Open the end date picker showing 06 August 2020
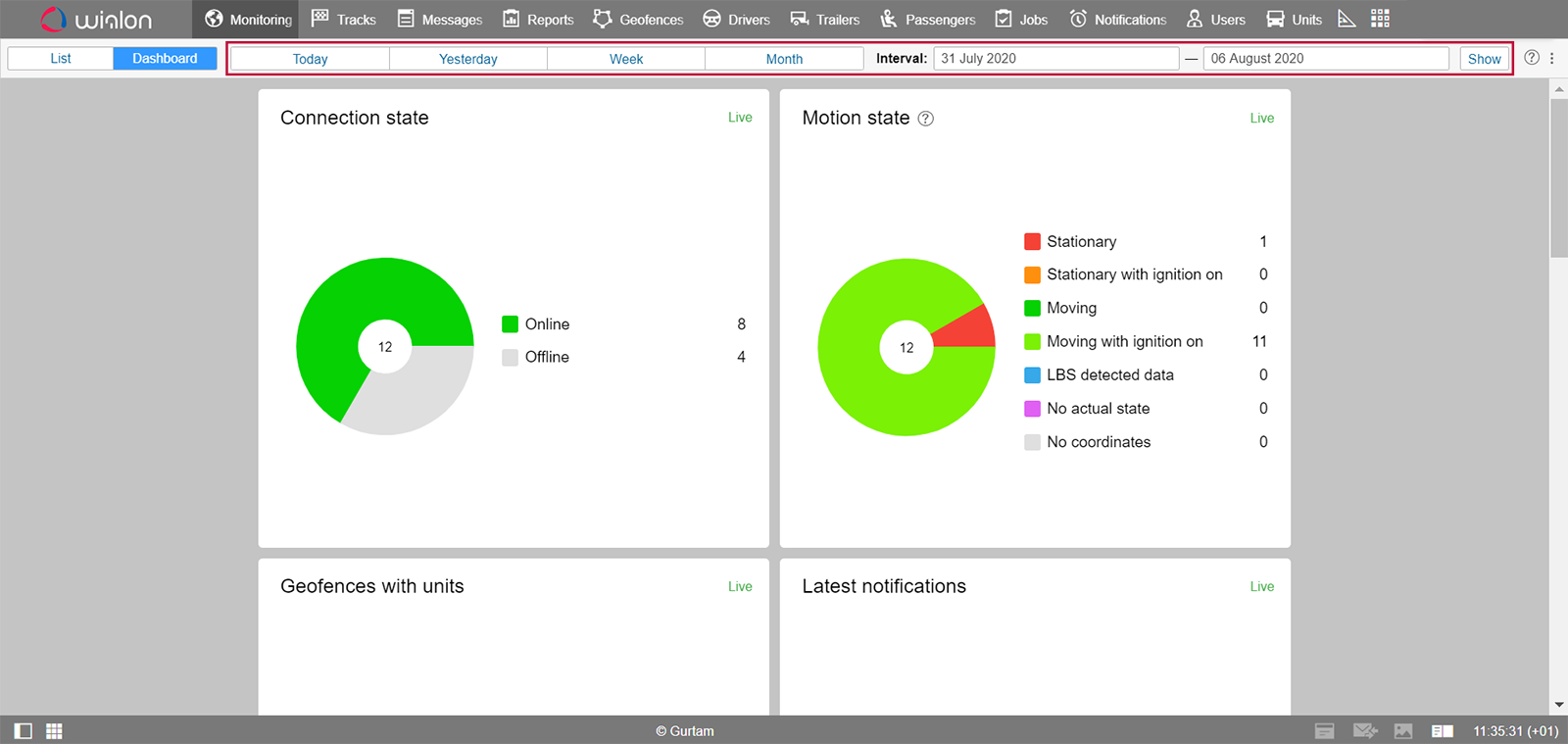Image resolution: width=1568 pixels, height=744 pixels. (1325, 59)
